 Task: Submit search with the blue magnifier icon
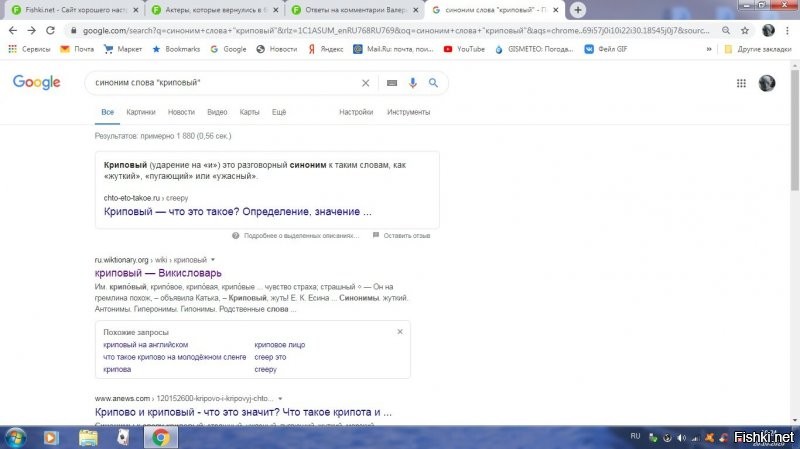(x=433, y=83)
